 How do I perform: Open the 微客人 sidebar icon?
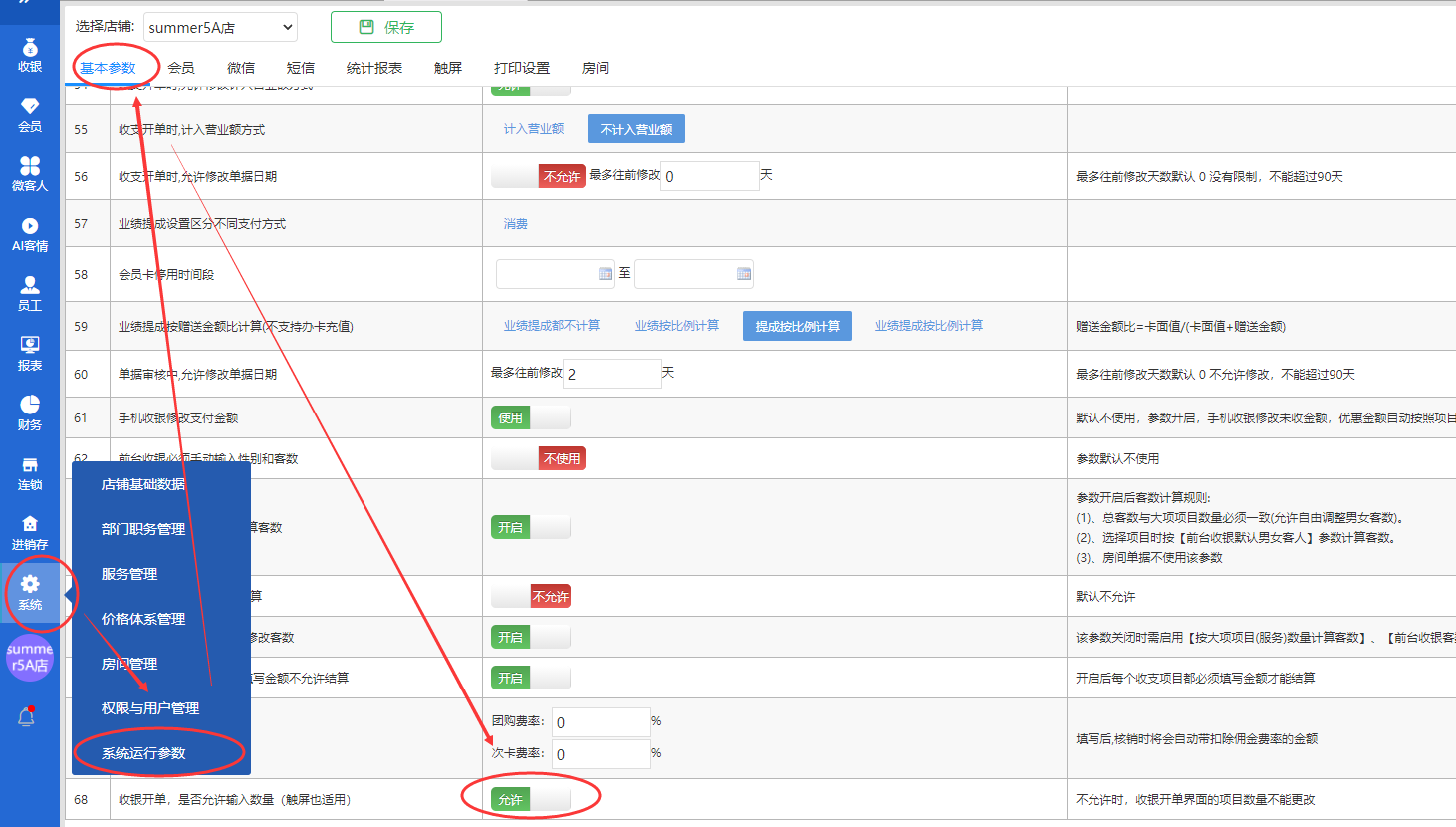[30, 174]
